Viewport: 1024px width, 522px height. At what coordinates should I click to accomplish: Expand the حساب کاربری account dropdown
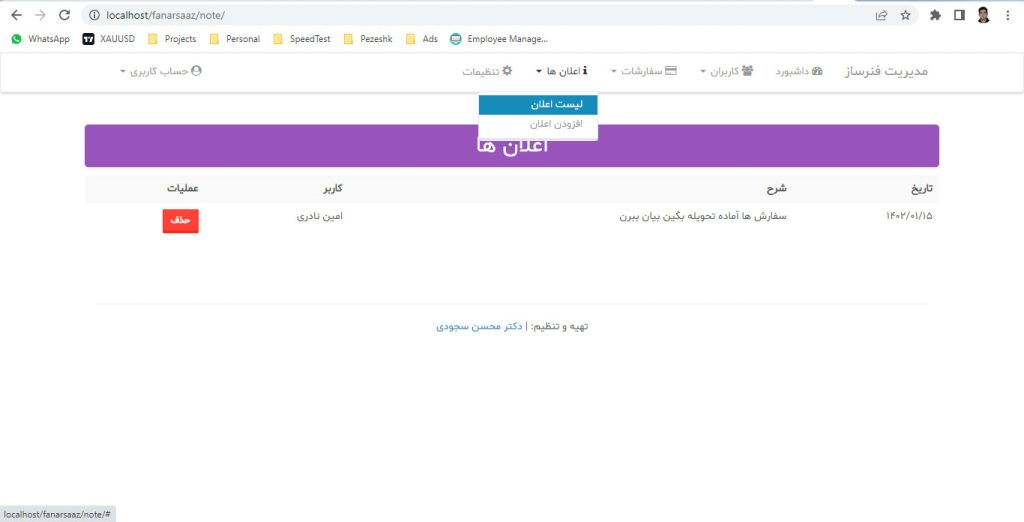click(161, 71)
